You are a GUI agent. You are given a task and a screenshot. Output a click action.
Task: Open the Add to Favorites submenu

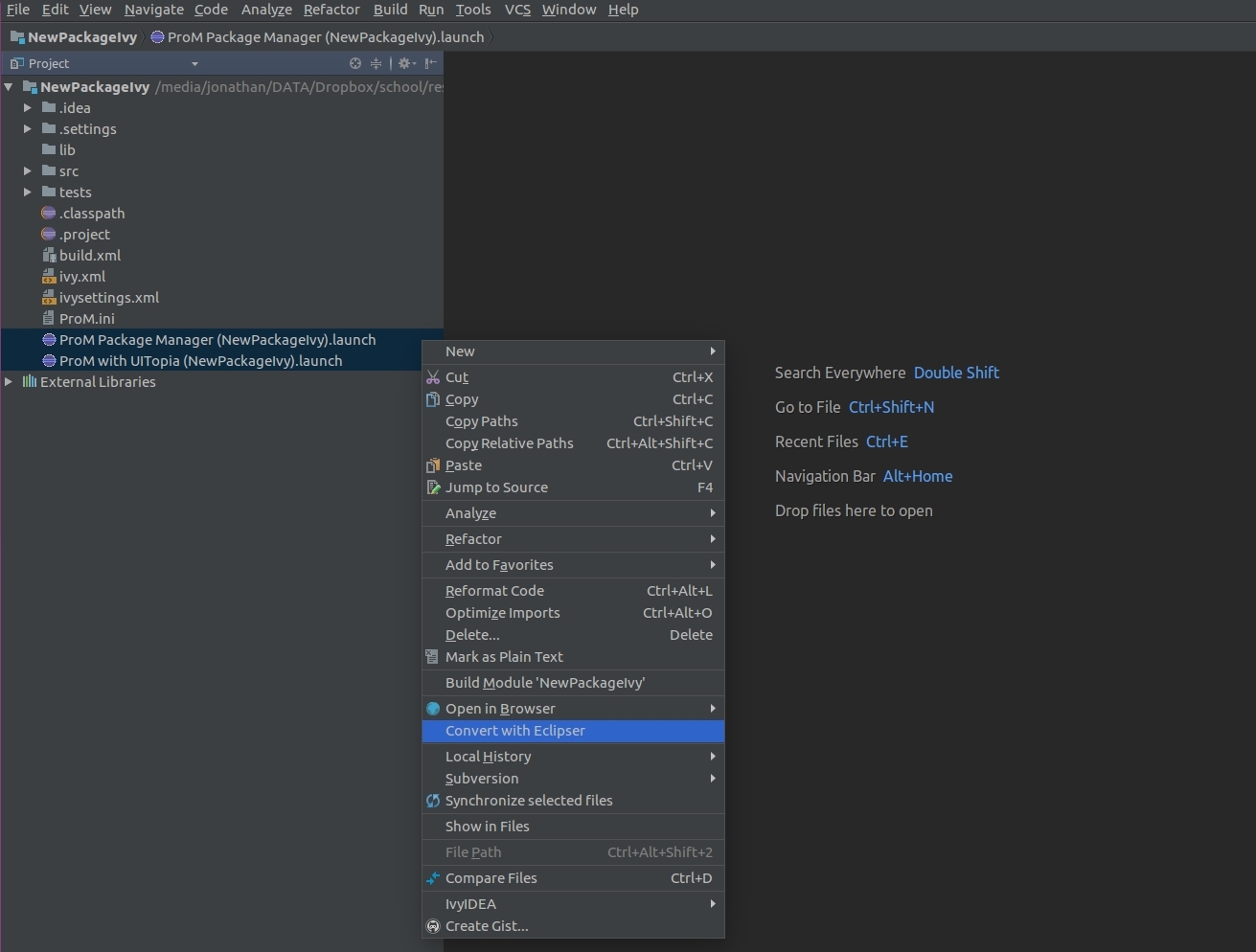(573, 565)
